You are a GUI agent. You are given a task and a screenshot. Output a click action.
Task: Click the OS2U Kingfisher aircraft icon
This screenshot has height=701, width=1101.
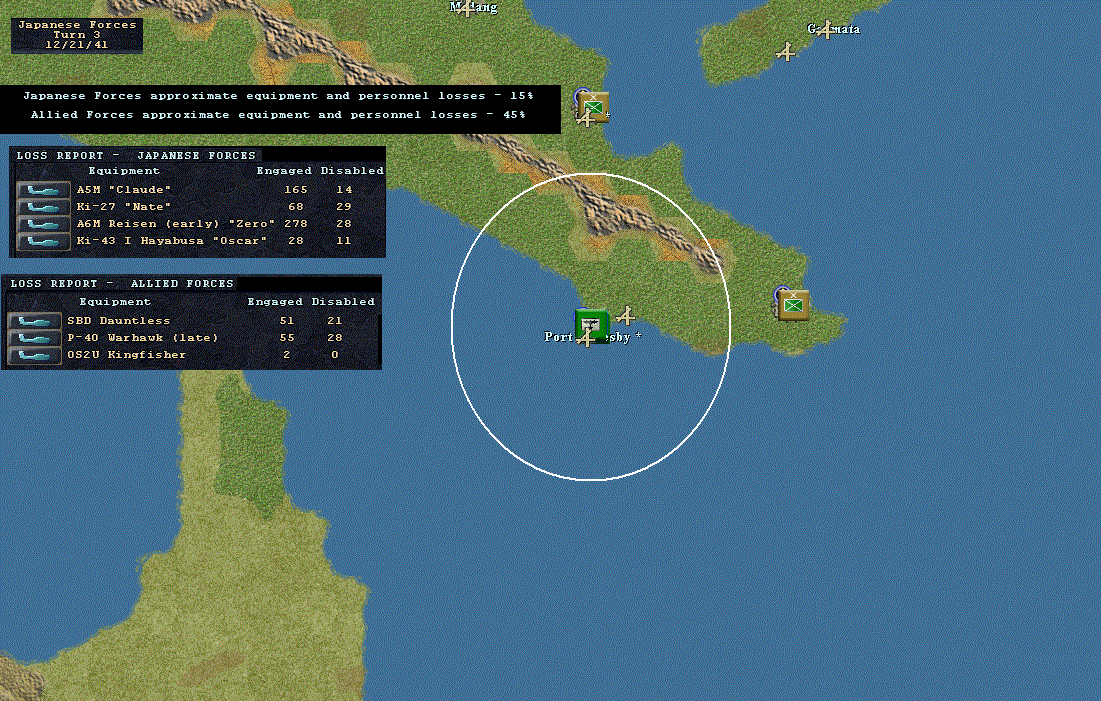coord(34,355)
